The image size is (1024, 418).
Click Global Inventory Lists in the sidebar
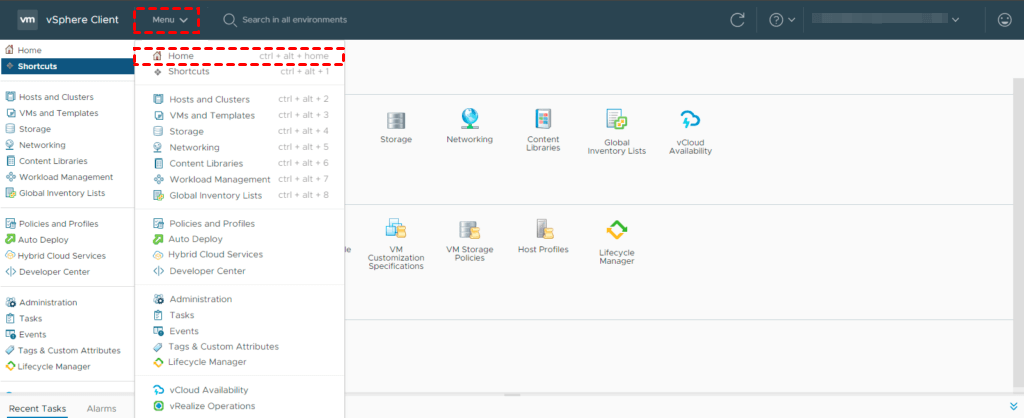click(x=67, y=193)
